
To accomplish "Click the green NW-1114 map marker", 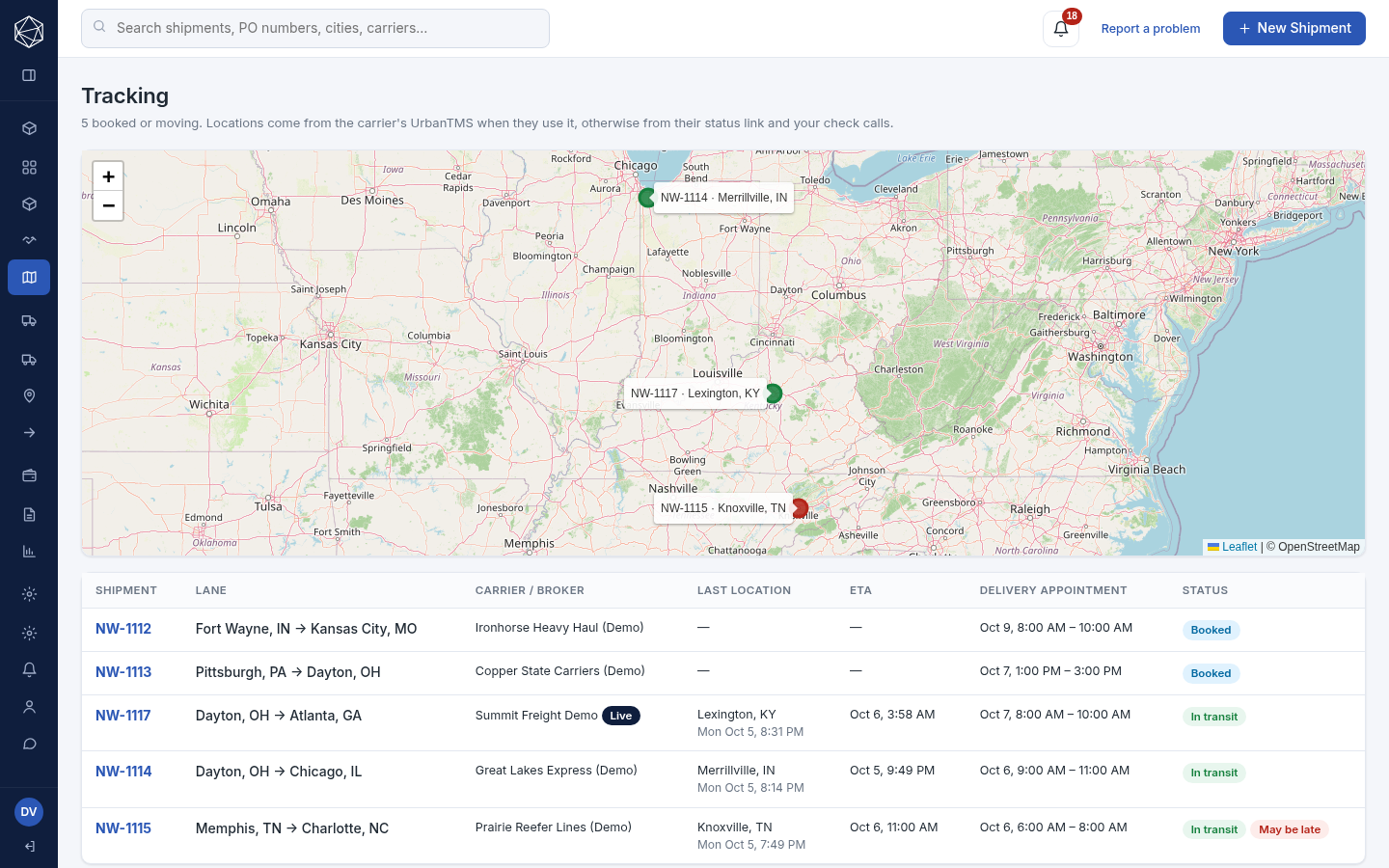I will [x=647, y=198].
